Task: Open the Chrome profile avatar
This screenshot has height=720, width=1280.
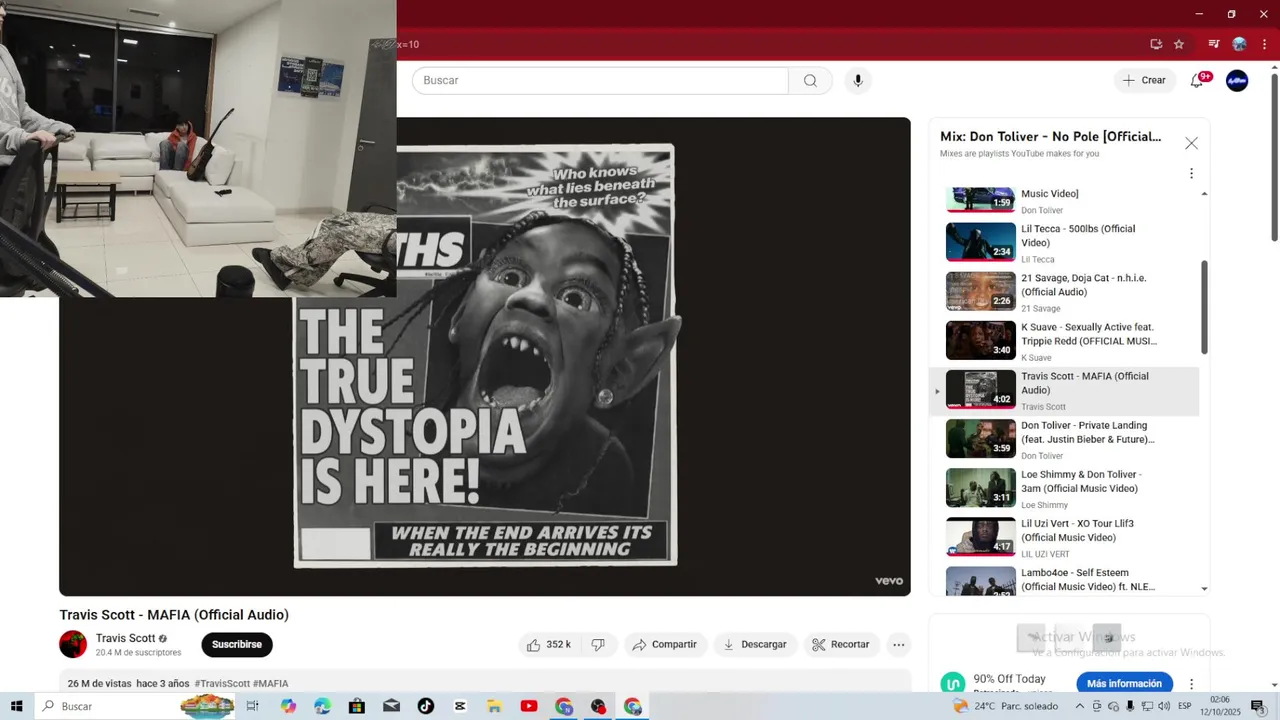Action: click(1239, 44)
